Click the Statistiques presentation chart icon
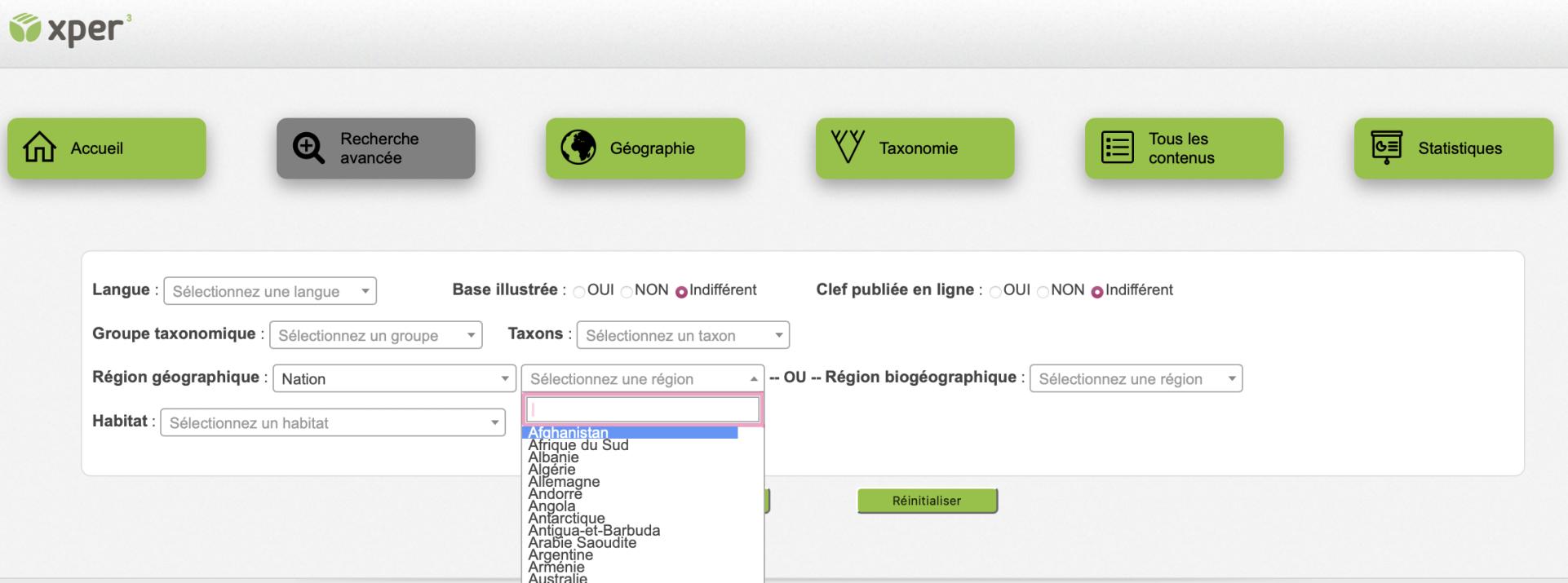 tap(1386, 148)
